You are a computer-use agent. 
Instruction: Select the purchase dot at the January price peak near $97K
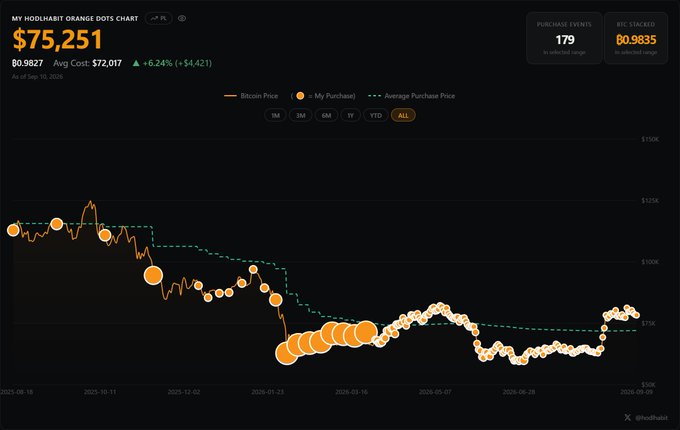(253, 270)
